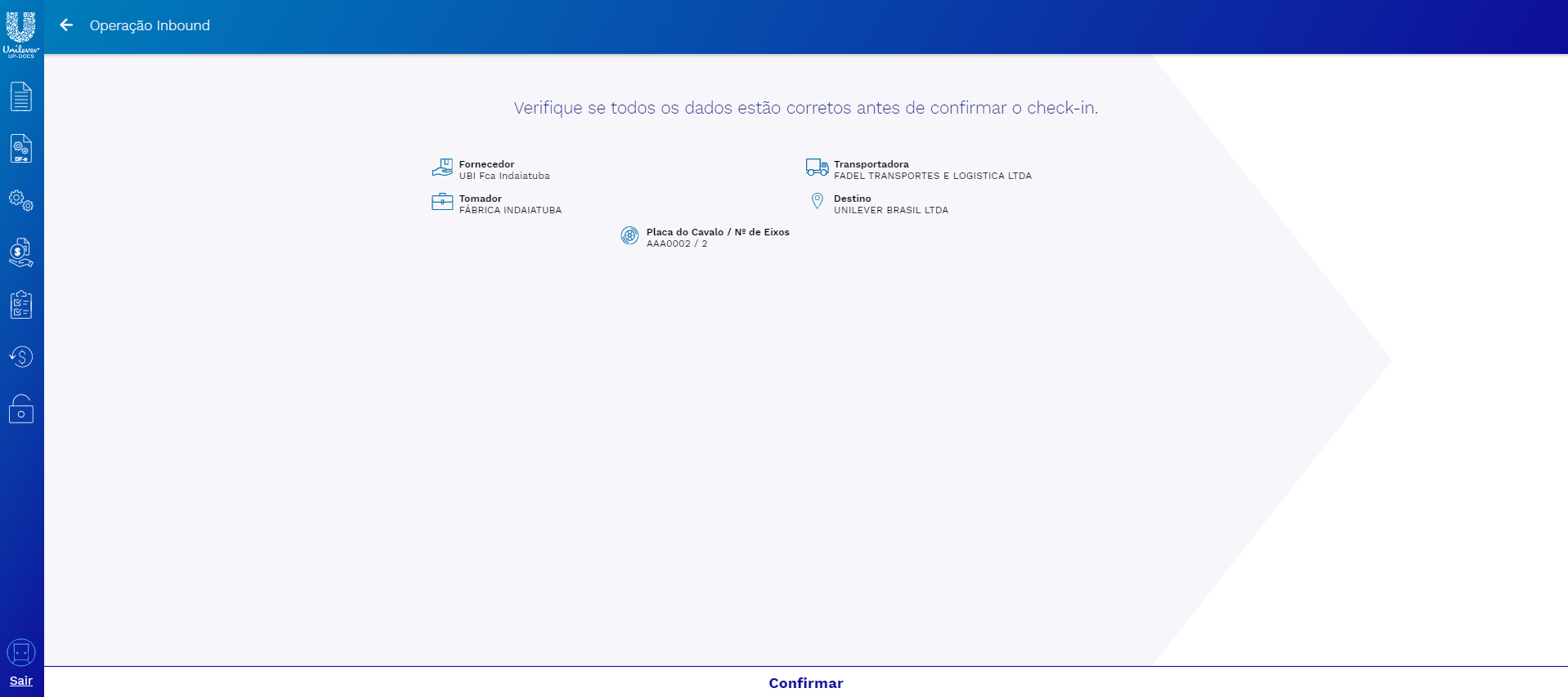Viewport: 1568px width, 697px height.
Task: Open the gears settings icon in sidebar
Action: coord(21,200)
